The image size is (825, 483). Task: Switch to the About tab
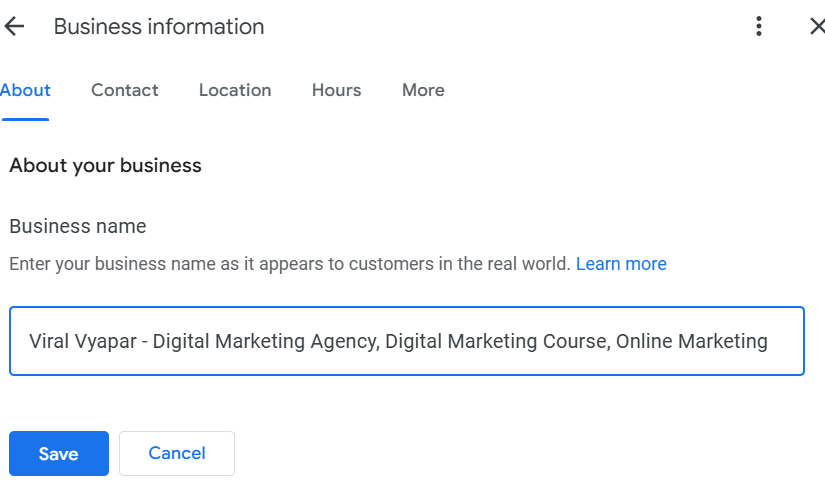tap(25, 90)
